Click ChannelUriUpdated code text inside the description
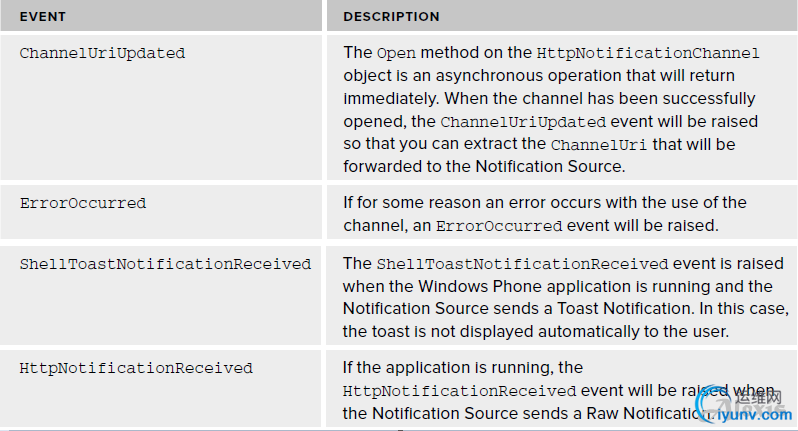 [x=522, y=122]
